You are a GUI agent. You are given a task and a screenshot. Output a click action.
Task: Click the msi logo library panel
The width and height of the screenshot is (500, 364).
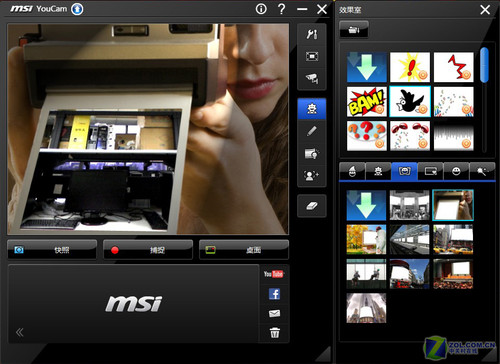133,304
